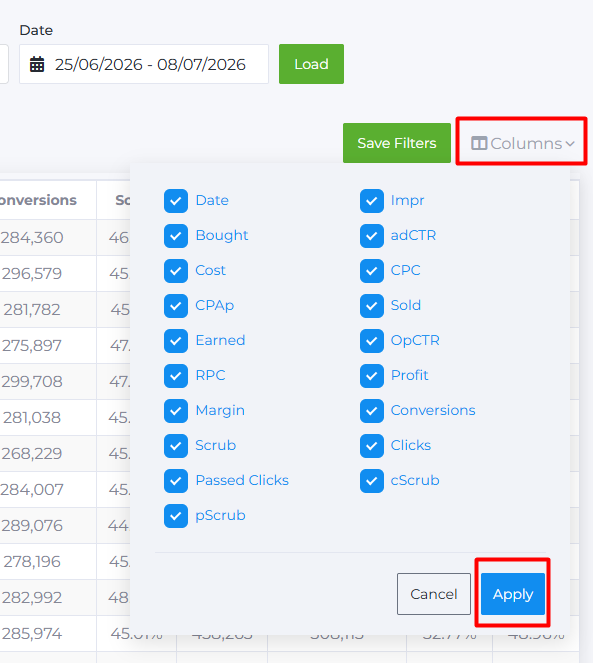Click Cancel in the columns panel
Viewport: 593px width, 663px height.
434,594
